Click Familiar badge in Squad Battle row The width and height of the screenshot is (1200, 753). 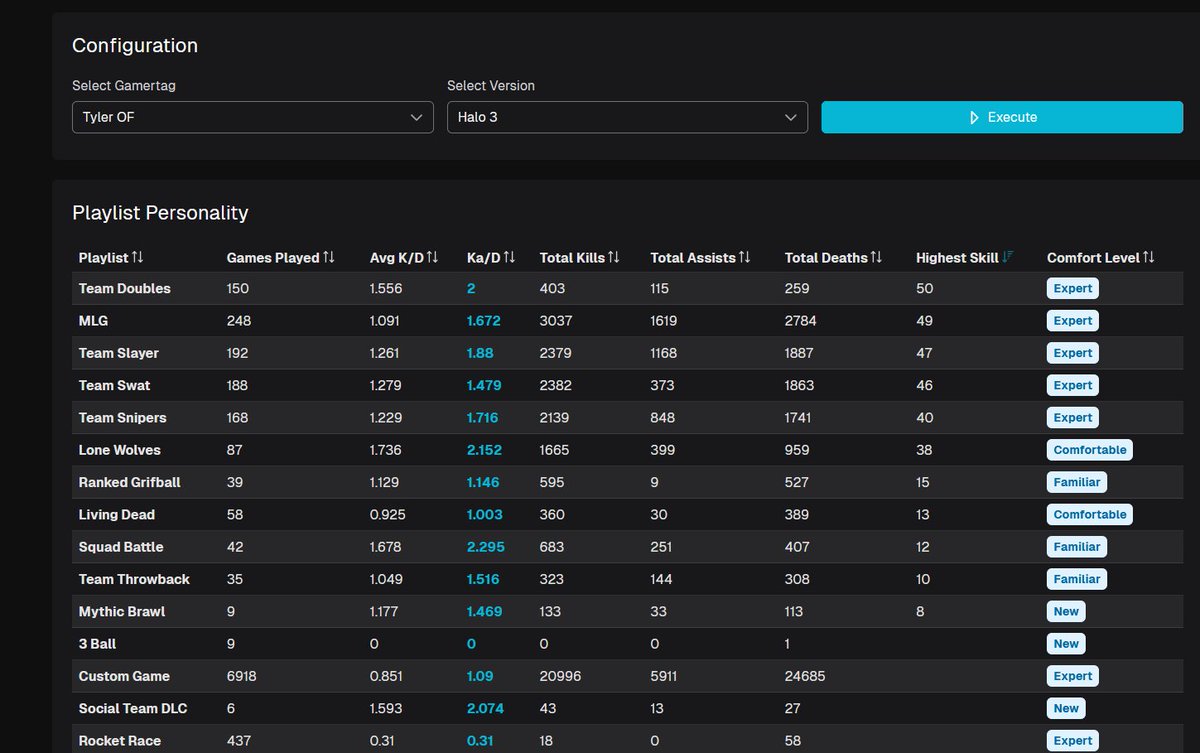(x=1076, y=547)
